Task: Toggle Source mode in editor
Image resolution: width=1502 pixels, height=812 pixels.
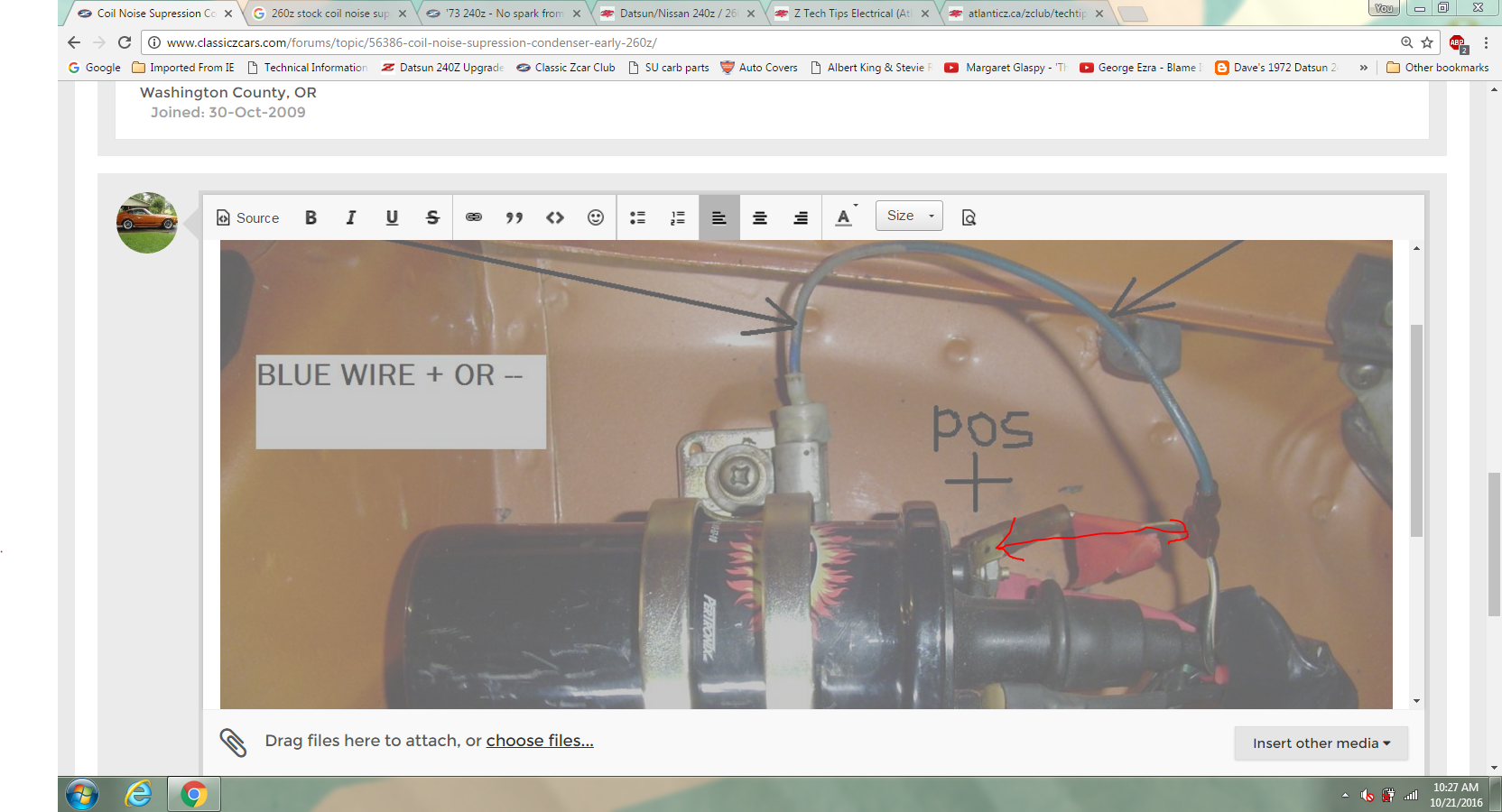Action: coord(248,217)
